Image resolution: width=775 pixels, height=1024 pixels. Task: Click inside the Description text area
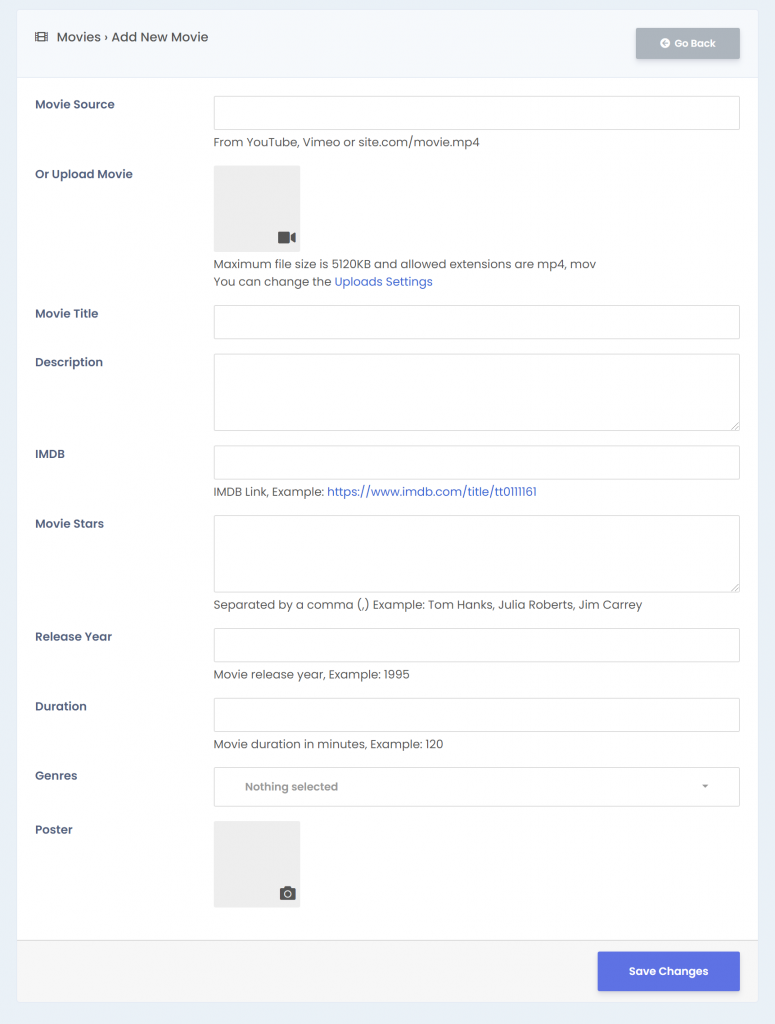tap(477, 392)
